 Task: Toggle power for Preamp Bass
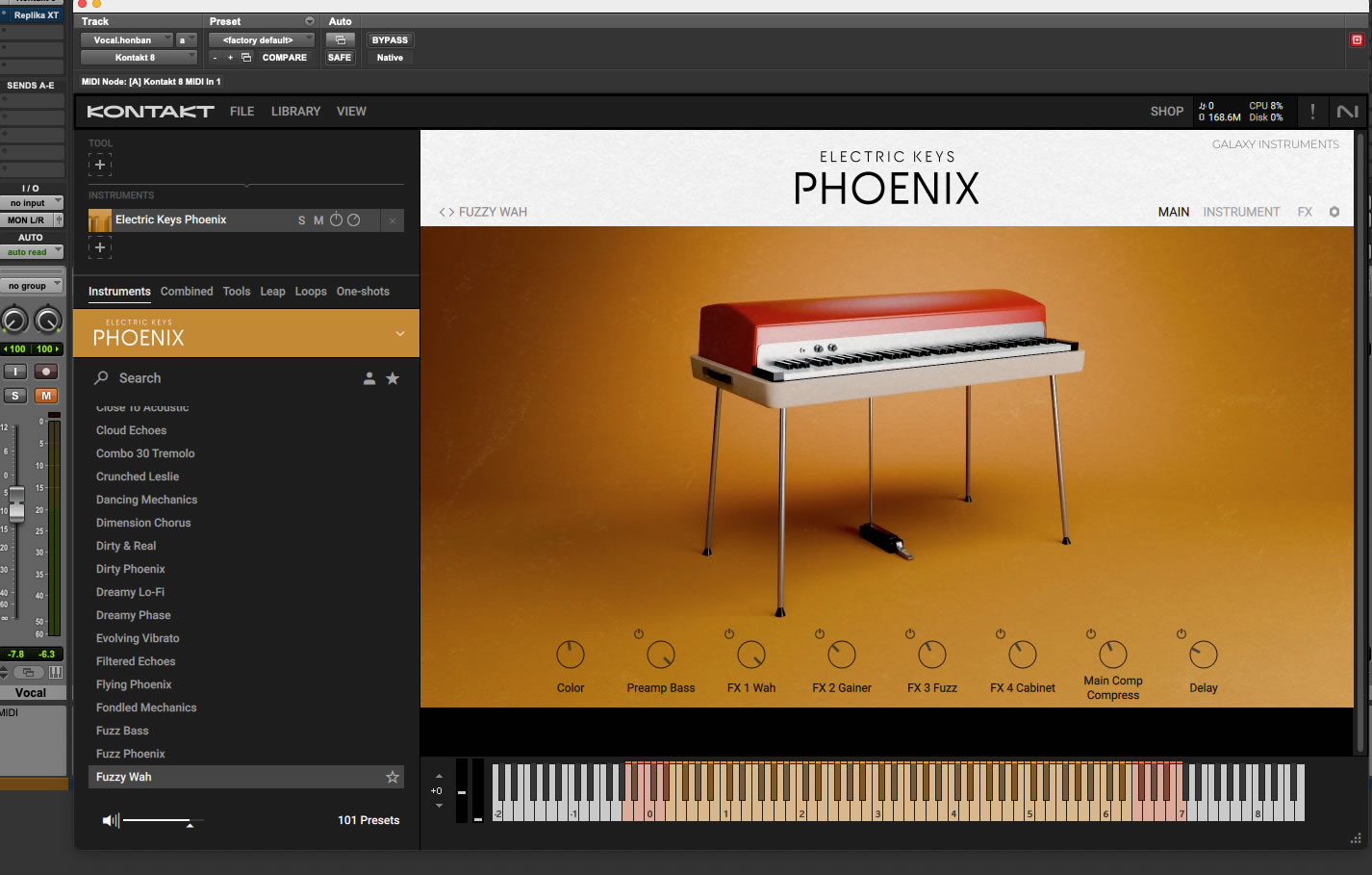(x=639, y=633)
